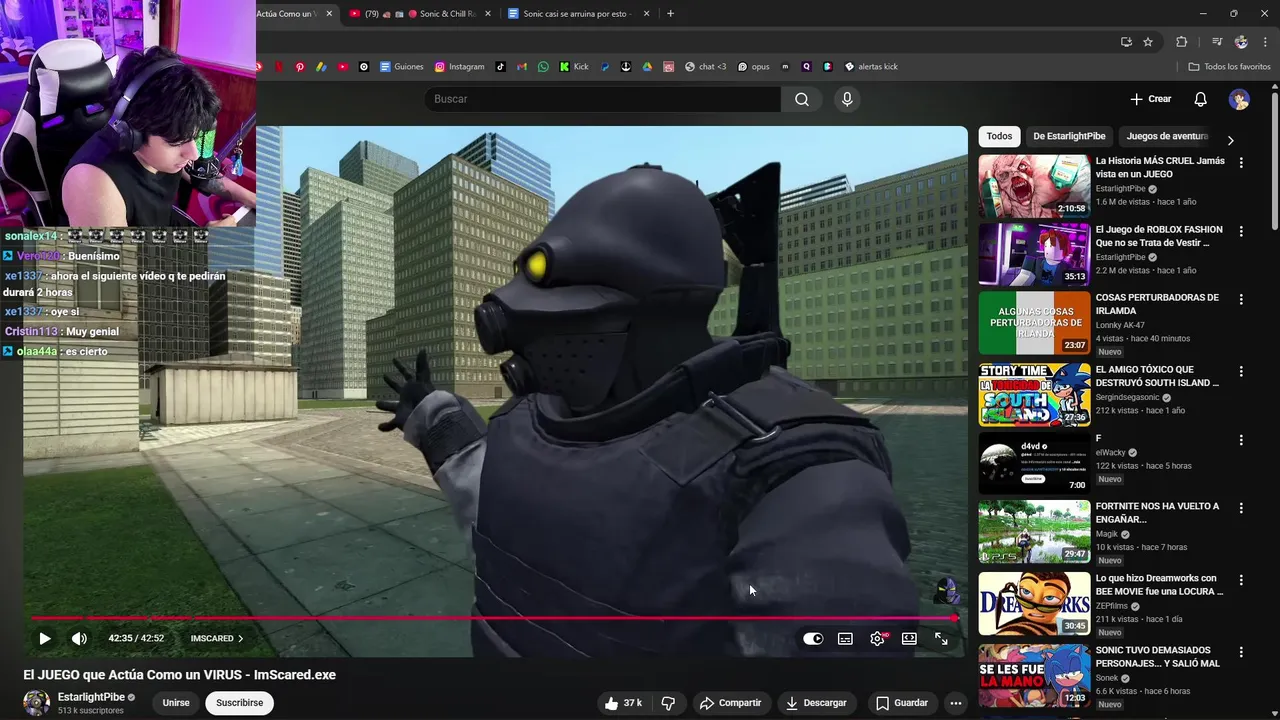Open the Kick bookmark

pyautogui.click(x=574, y=67)
